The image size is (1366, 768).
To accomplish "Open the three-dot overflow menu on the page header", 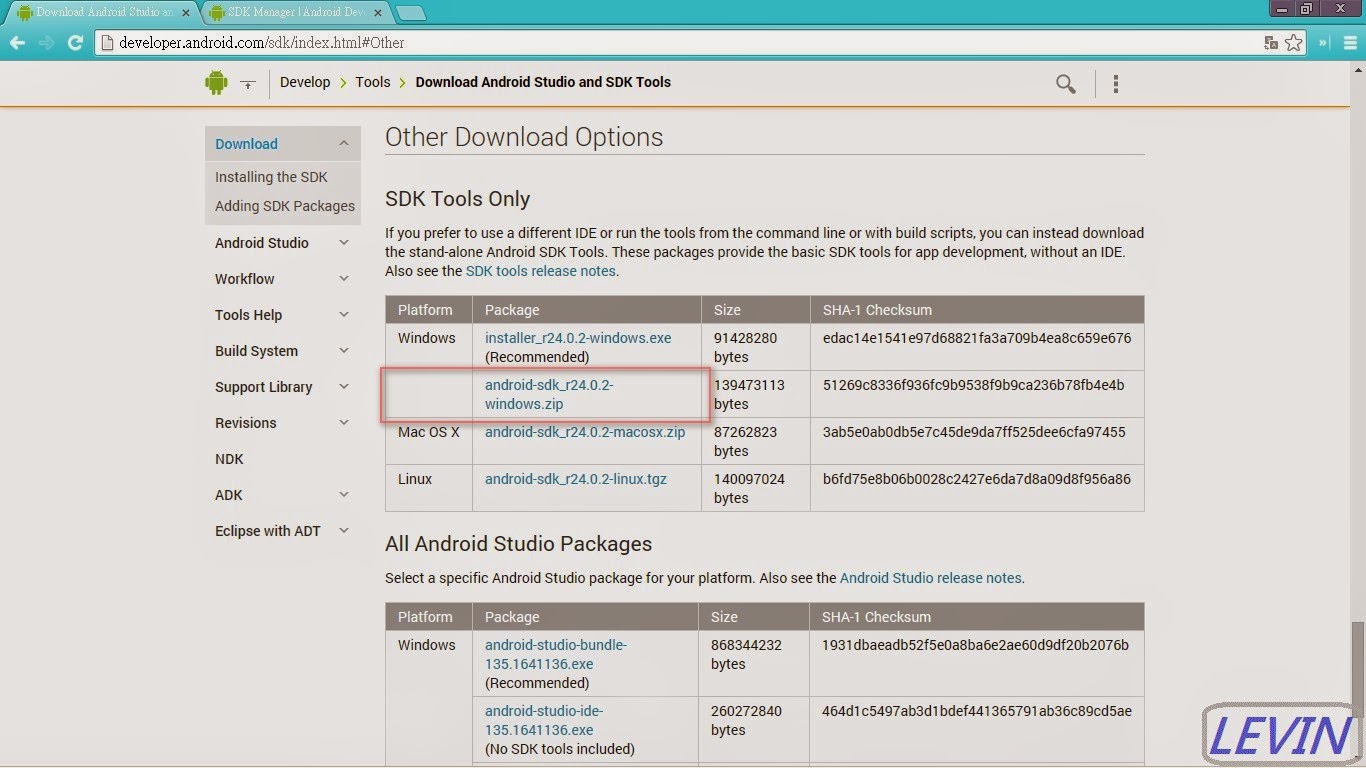I will tap(1116, 84).
